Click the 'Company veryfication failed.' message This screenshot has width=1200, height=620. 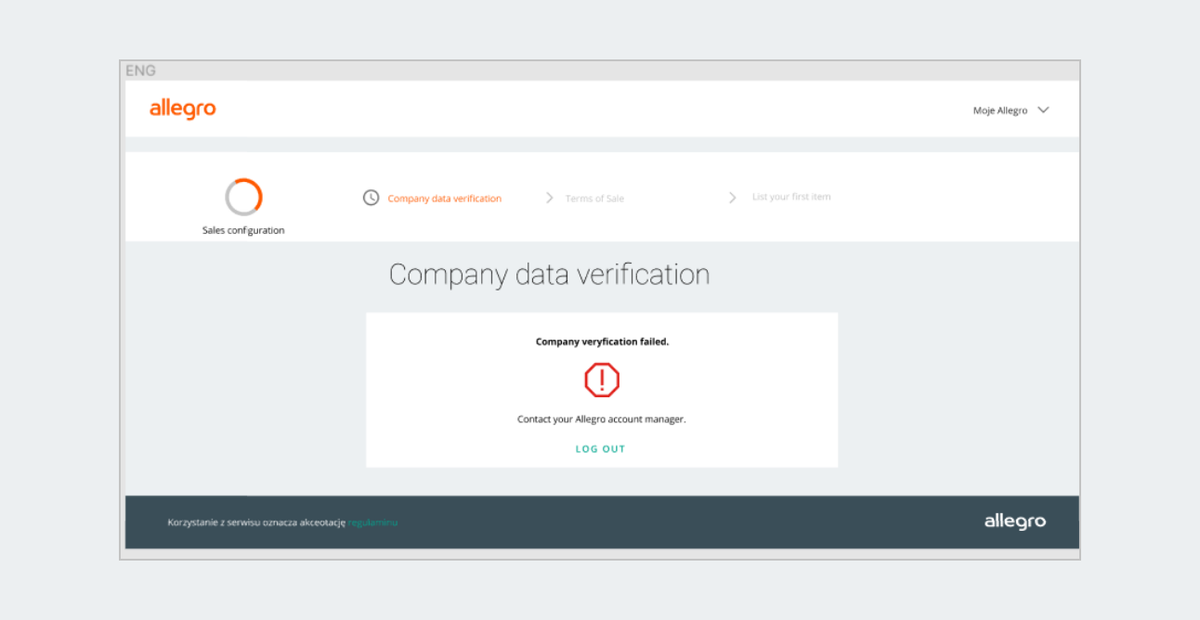click(x=602, y=341)
